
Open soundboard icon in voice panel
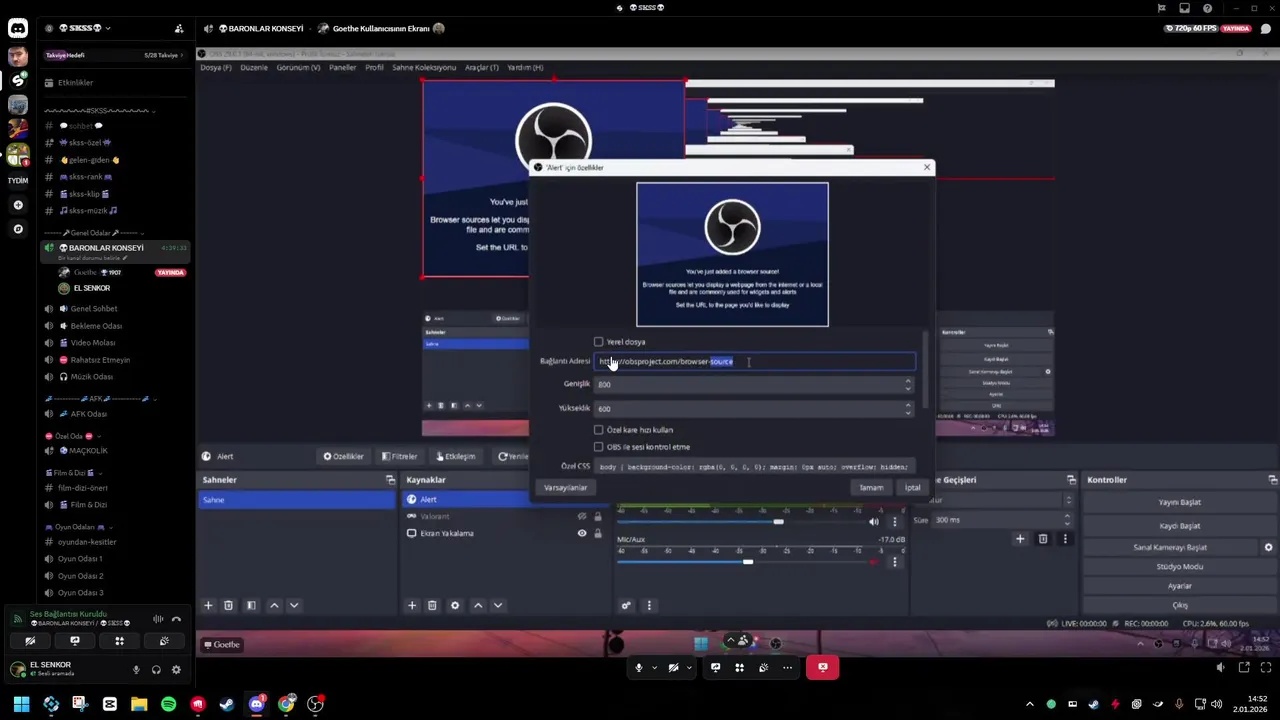[x=164, y=641]
